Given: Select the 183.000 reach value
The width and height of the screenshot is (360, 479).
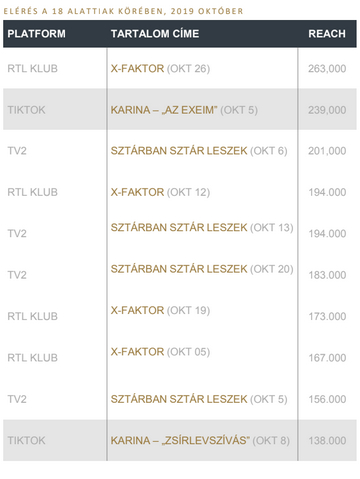Looking at the screenshot, I should click(x=327, y=275).
